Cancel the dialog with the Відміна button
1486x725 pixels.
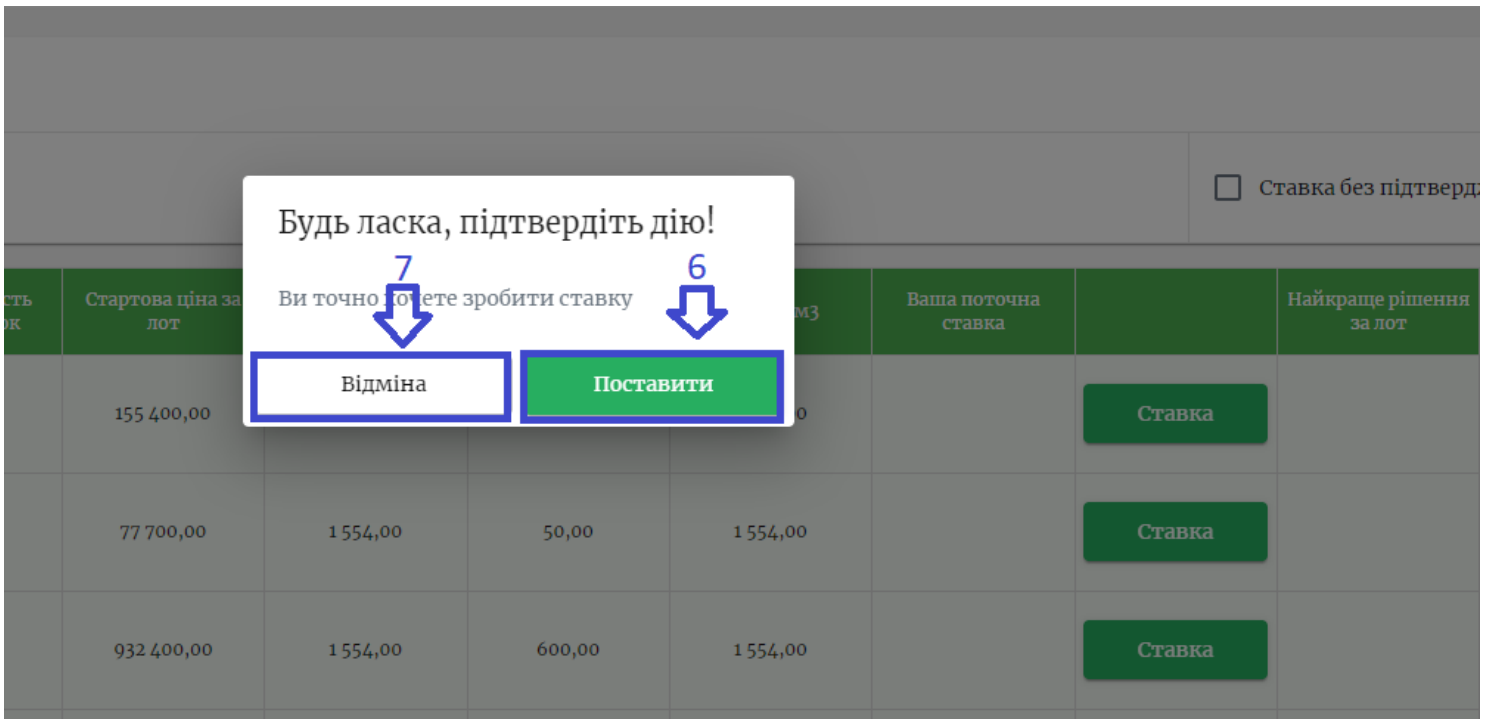[382, 385]
